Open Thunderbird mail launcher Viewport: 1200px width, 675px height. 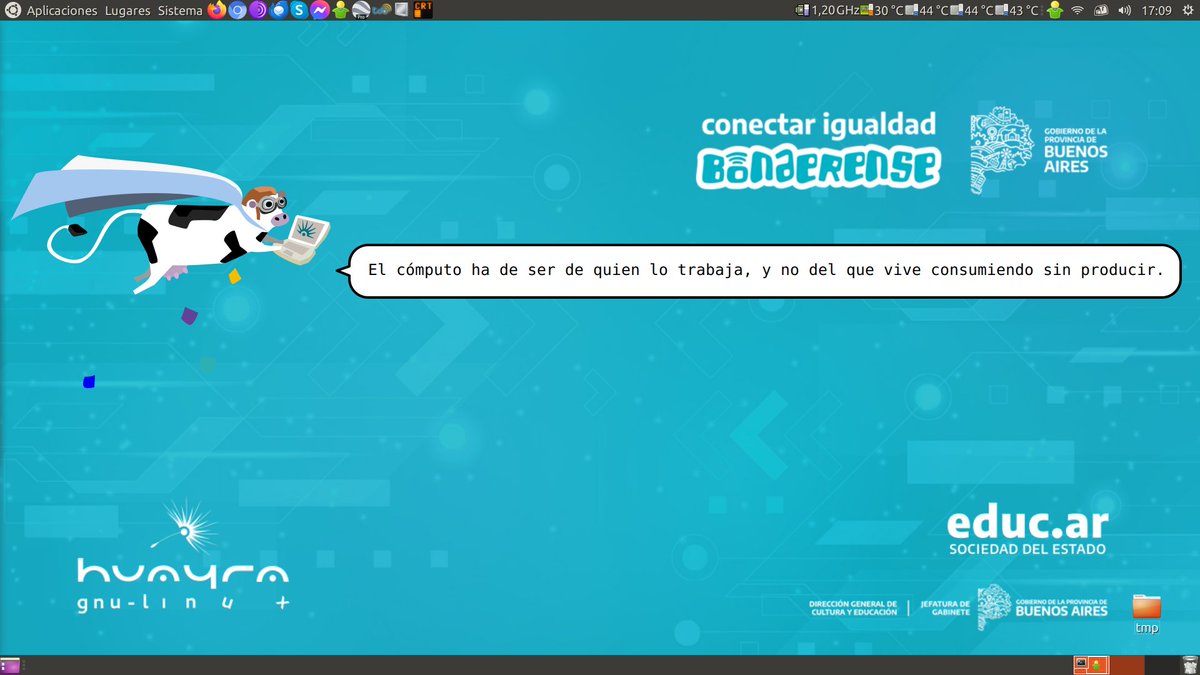click(x=278, y=11)
